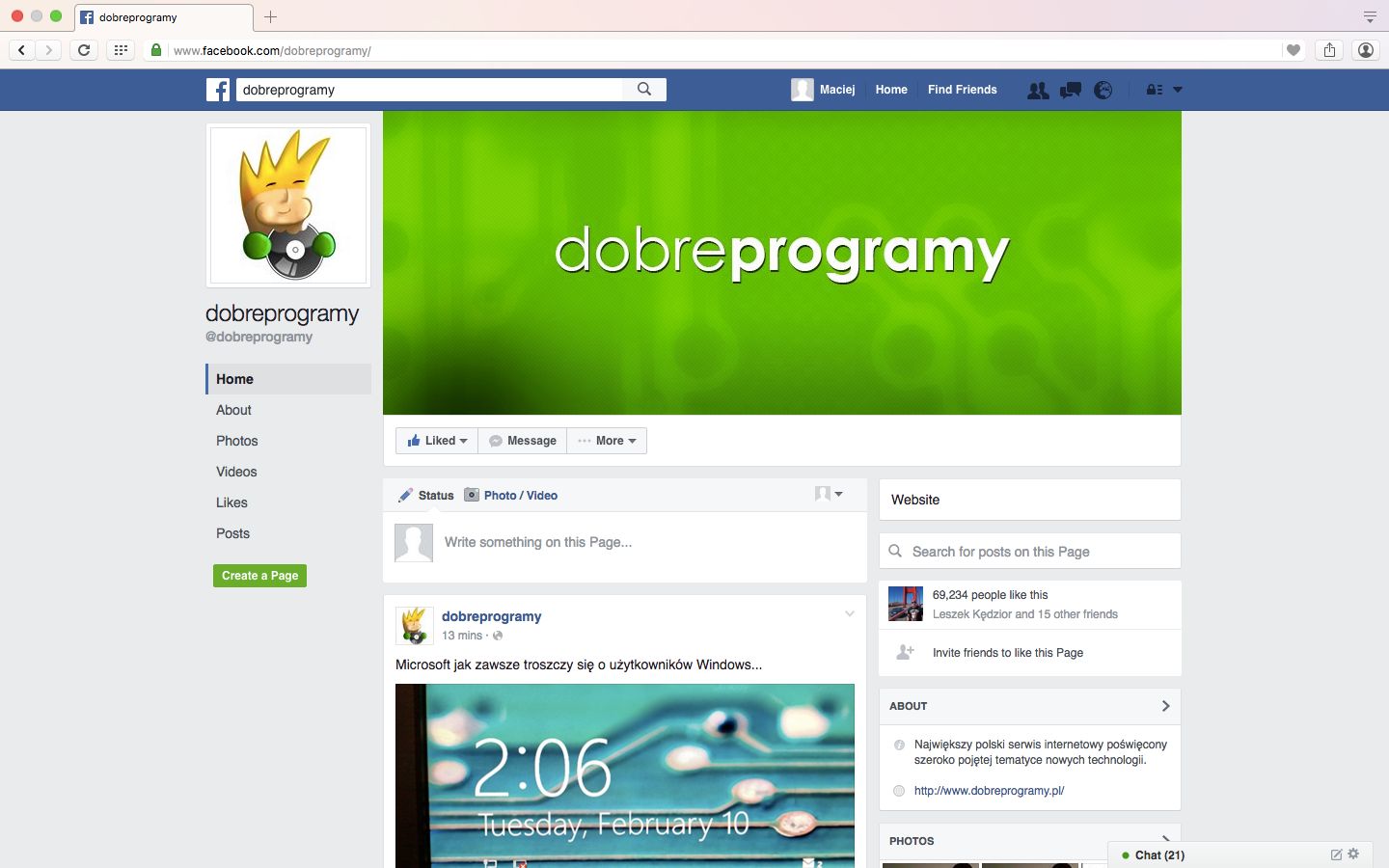Open Likes in page sidebar
1389x868 pixels.
click(231, 502)
